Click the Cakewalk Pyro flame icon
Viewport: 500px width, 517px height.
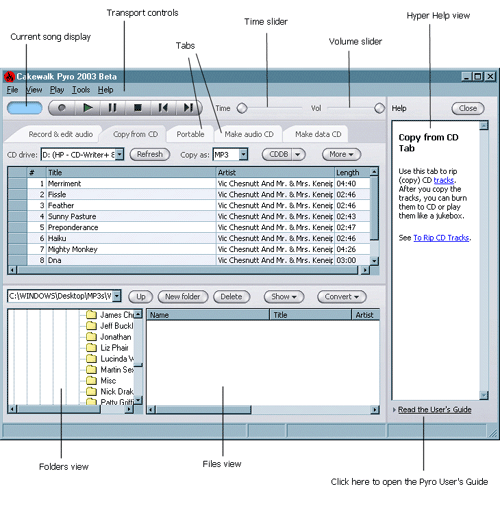pos(9,77)
